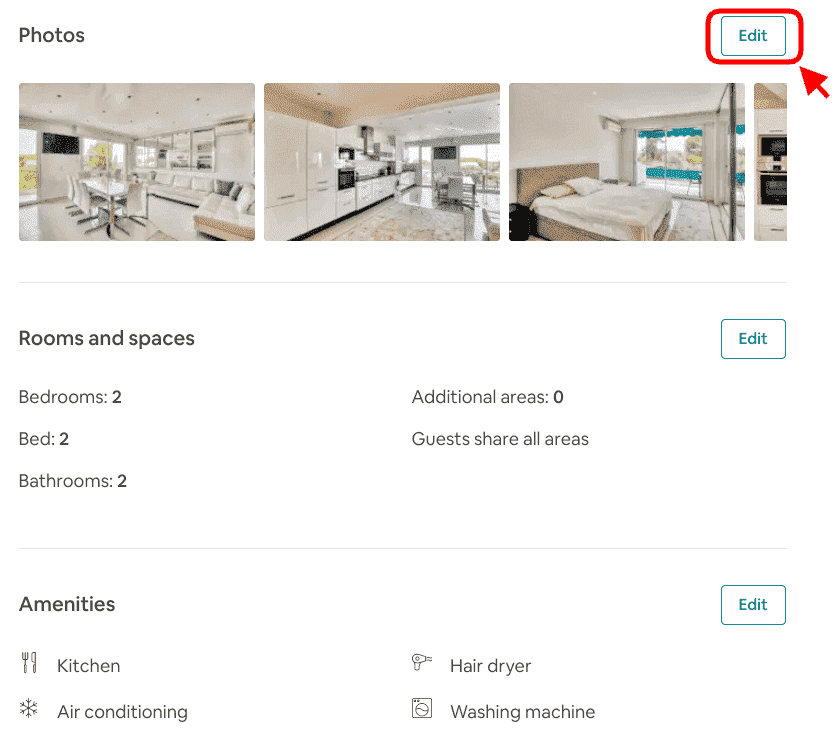Open the bedroom photo thumbnail
The height and width of the screenshot is (741, 838).
(x=626, y=161)
